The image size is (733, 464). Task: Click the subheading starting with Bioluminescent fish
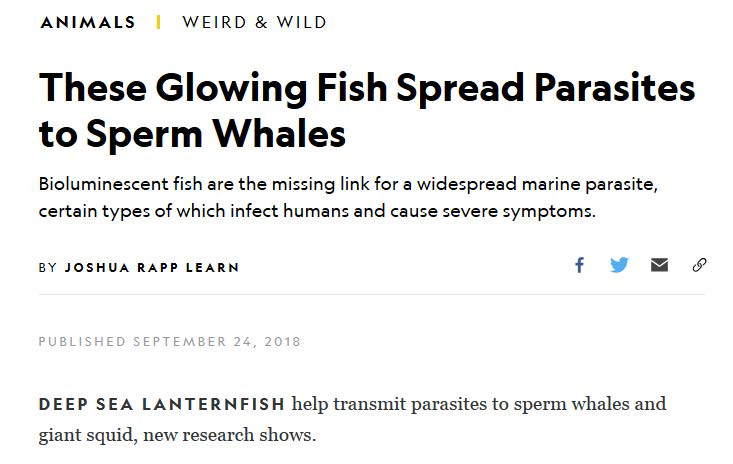point(348,197)
